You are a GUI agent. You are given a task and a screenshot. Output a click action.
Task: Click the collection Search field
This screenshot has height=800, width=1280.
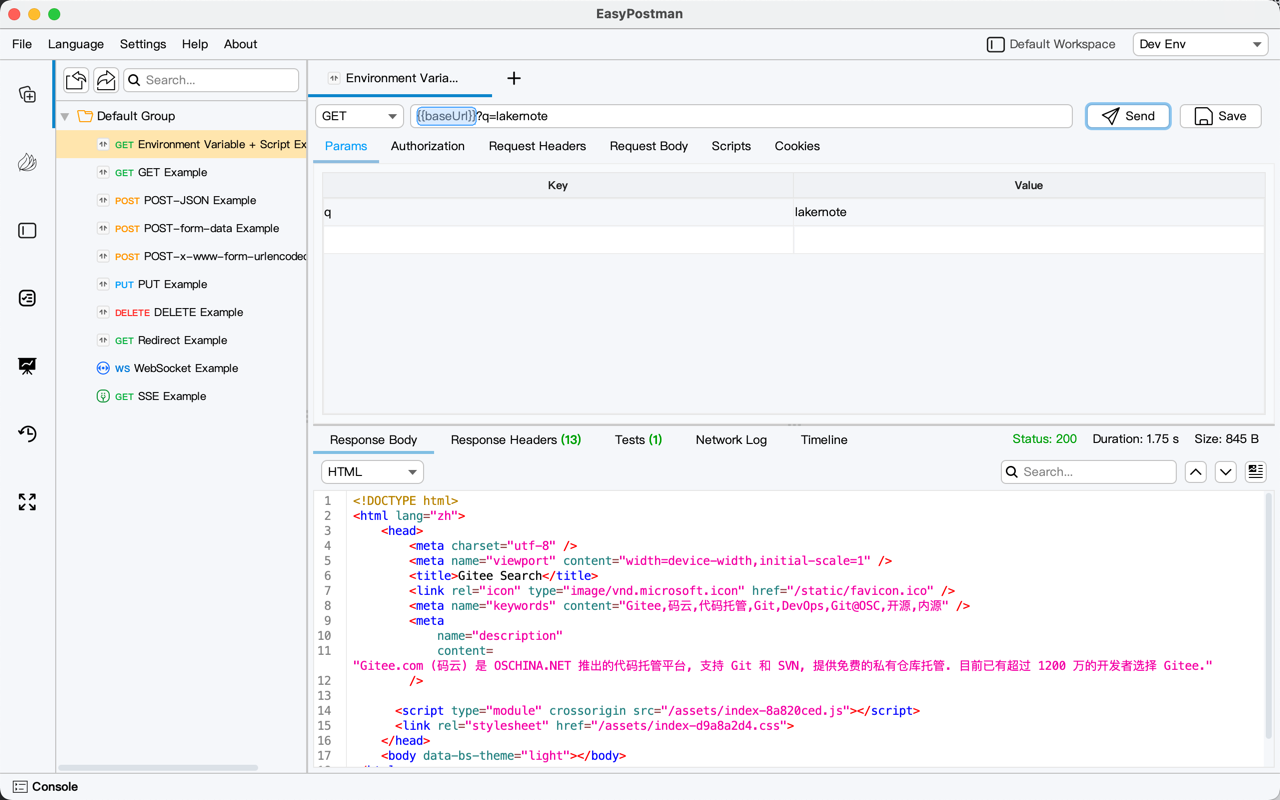point(211,80)
